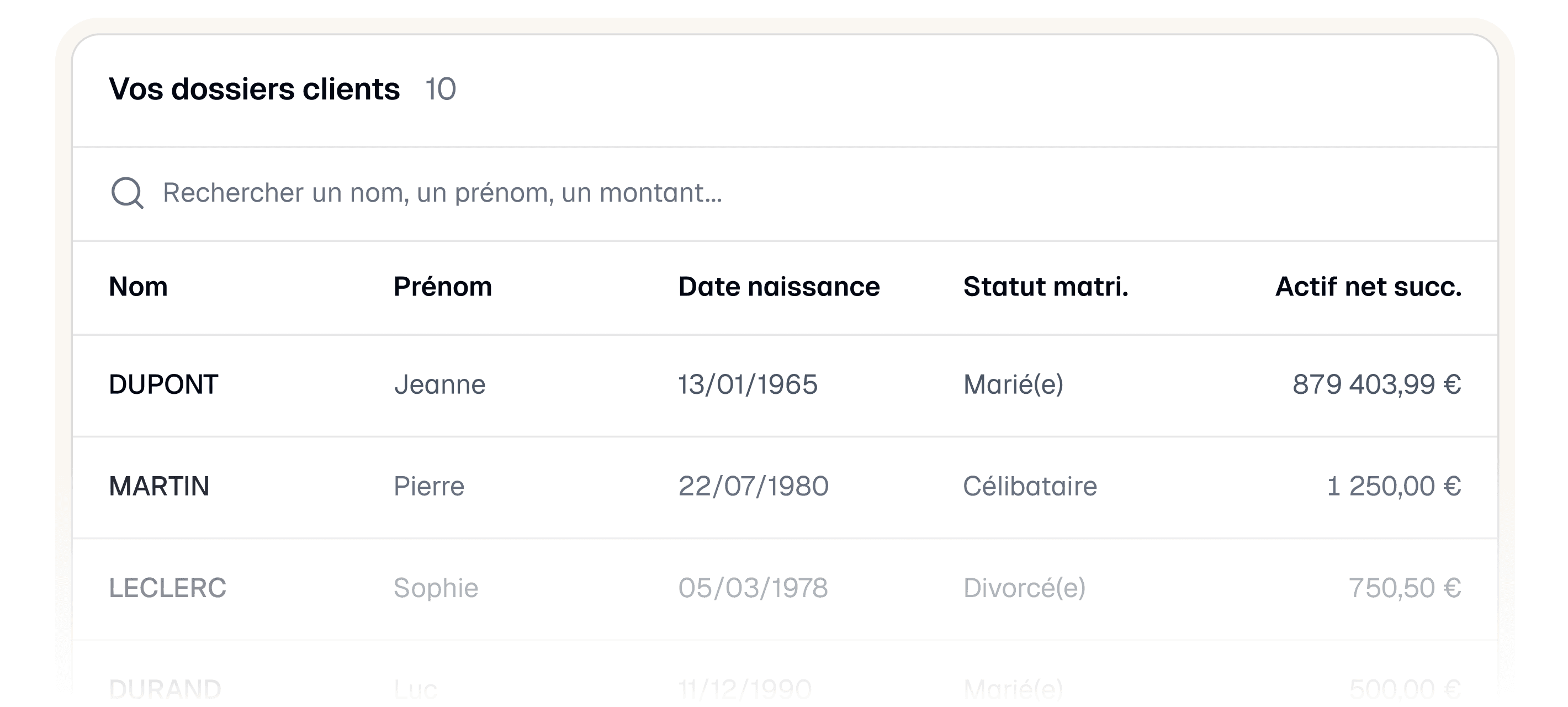The width and height of the screenshot is (1568, 707).
Task: Open the LECLERC client record
Action: [x=167, y=588]
